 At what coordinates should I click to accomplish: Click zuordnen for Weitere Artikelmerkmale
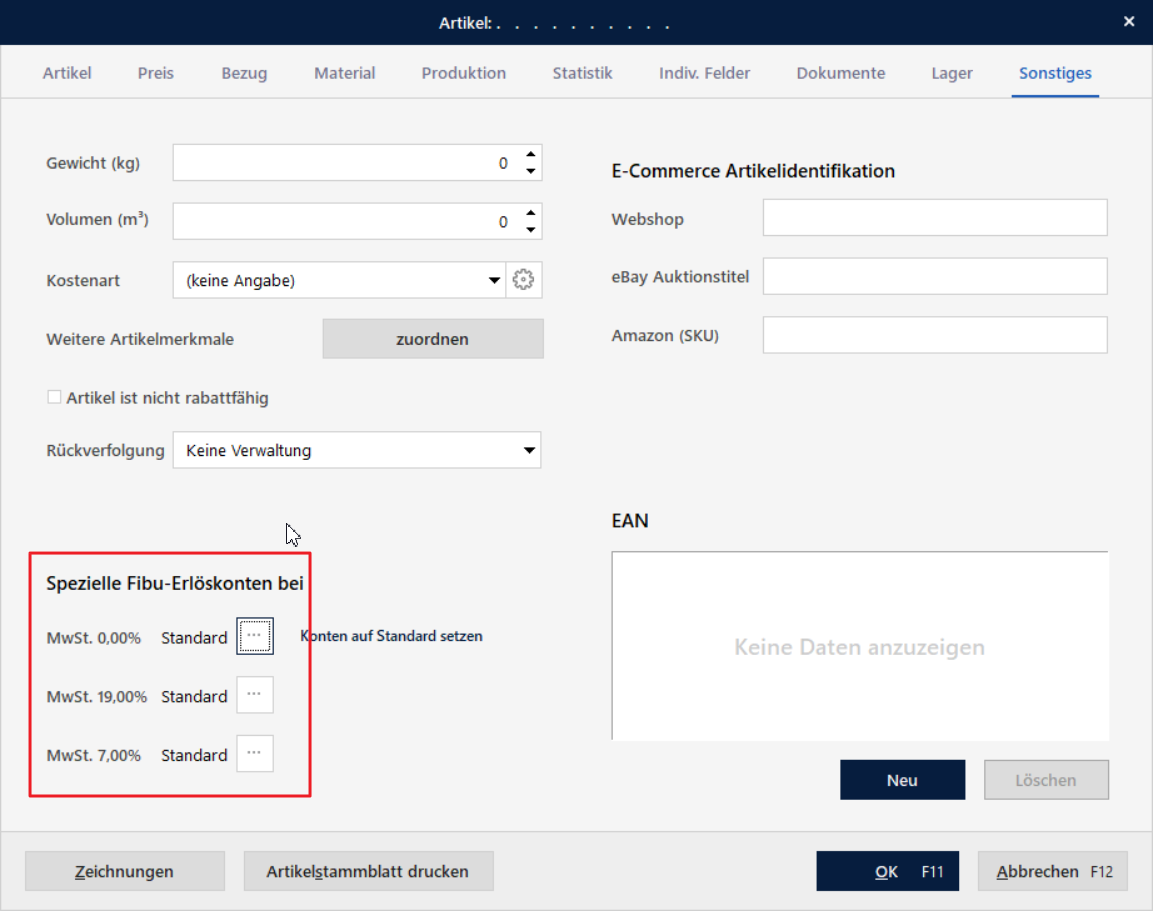(x=432, y=339)
